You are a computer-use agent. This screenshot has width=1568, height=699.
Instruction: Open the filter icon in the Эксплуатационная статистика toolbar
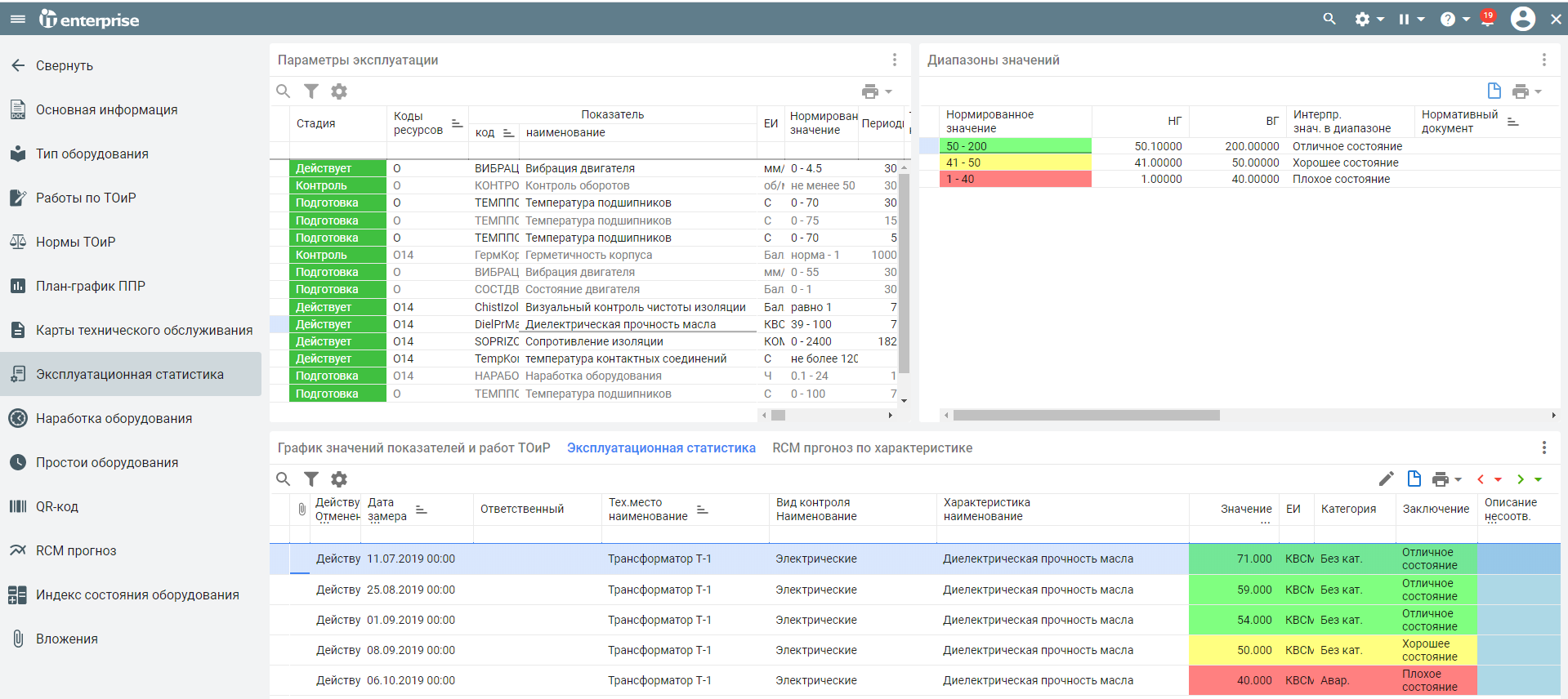click(x=311, y=479)
